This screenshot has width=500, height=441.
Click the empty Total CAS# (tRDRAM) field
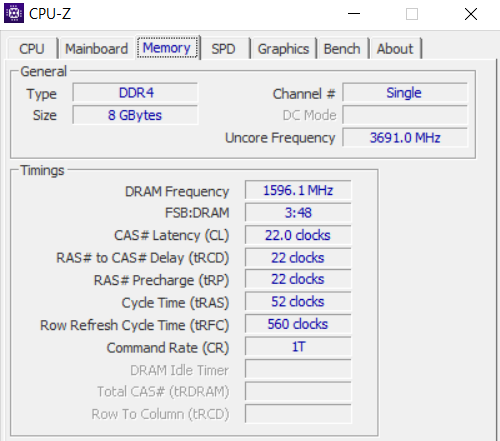(298, 391)
